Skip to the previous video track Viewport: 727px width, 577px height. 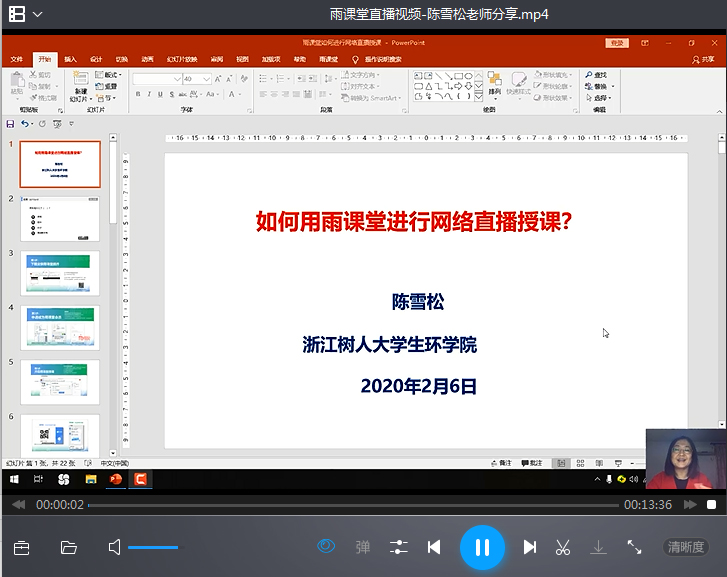[x=434, y=547]
